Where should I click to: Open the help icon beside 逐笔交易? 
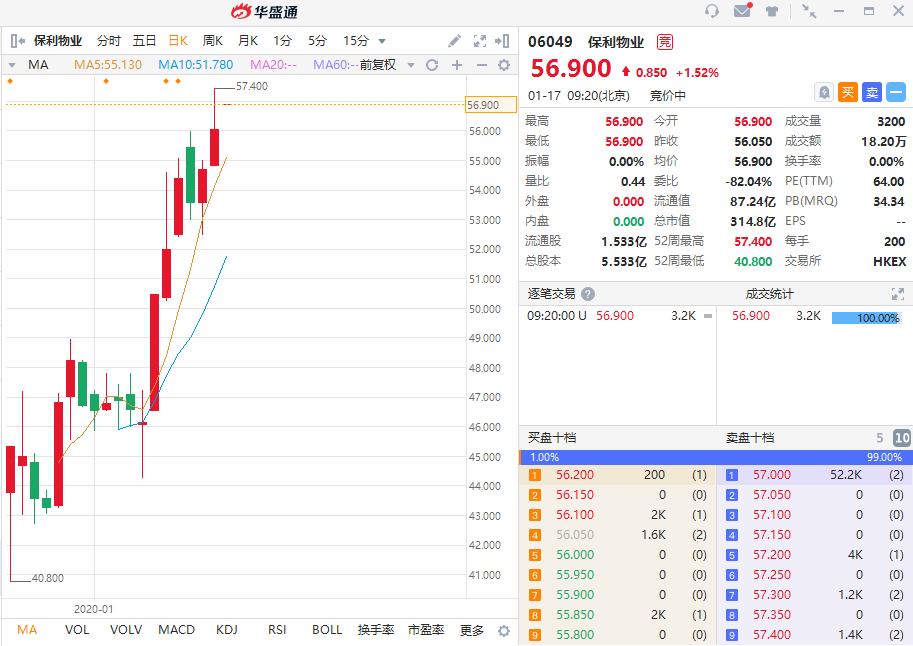(588, 294)
